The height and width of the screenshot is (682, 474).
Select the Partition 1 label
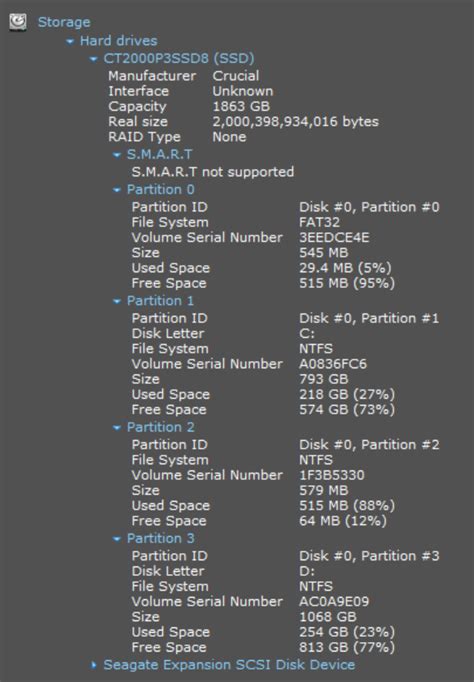point(160,301)
